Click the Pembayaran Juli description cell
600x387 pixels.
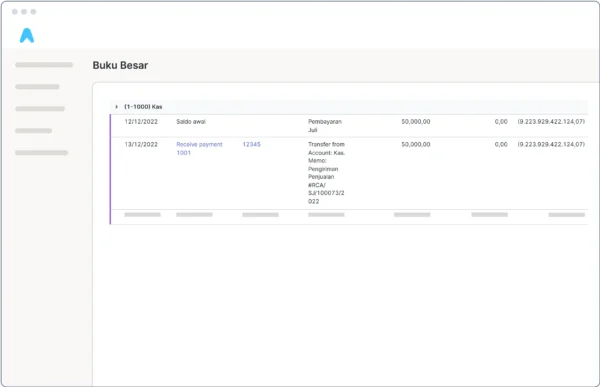[325, 126]
